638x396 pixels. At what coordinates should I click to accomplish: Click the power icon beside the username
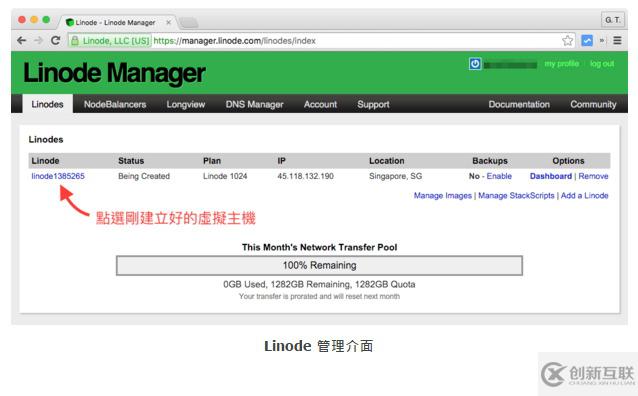coord(475,64)
